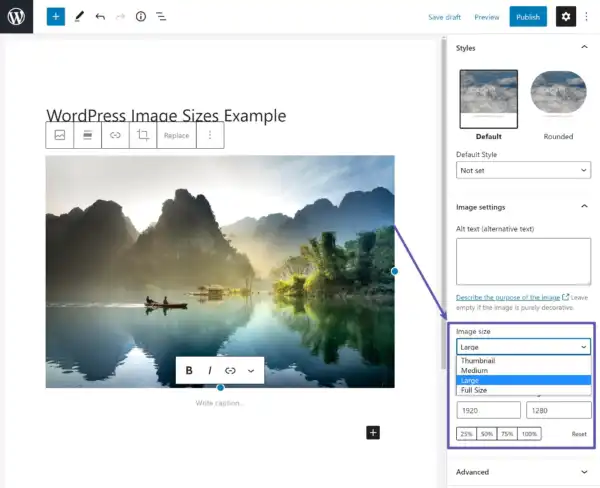Open the document info details icon
Image resolution: width=600 pixels, height=488 pixels.
141,16
